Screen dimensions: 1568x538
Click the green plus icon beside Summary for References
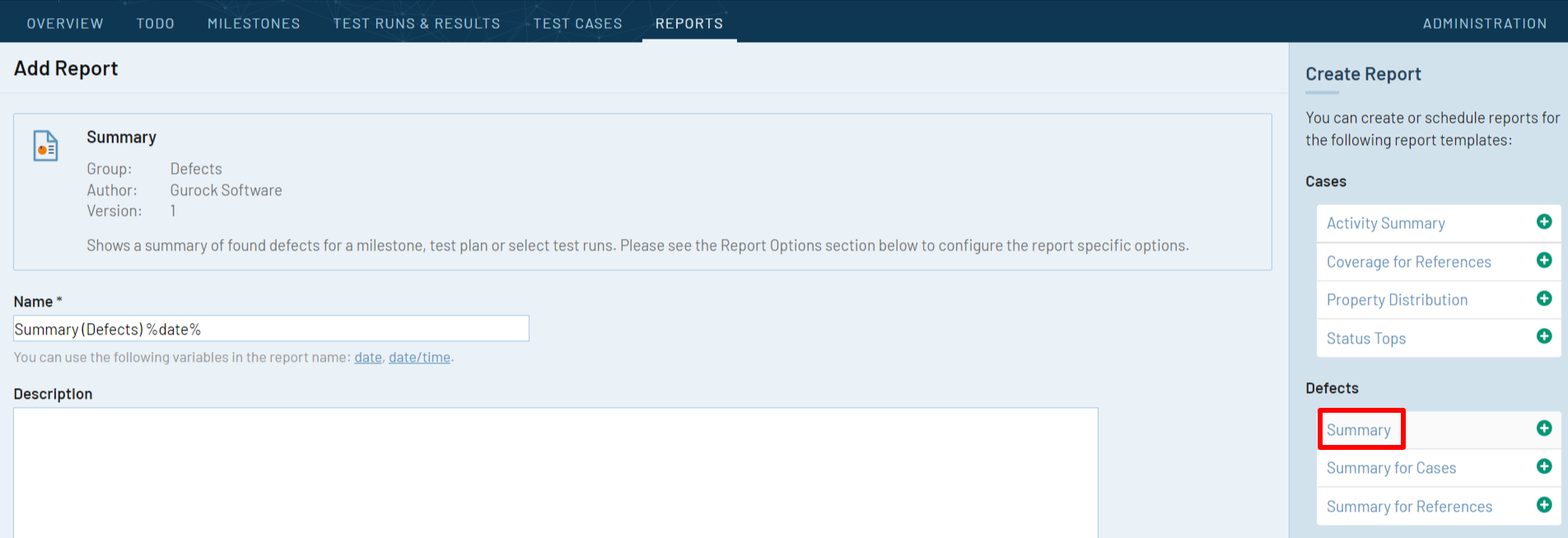point(1544,505)
